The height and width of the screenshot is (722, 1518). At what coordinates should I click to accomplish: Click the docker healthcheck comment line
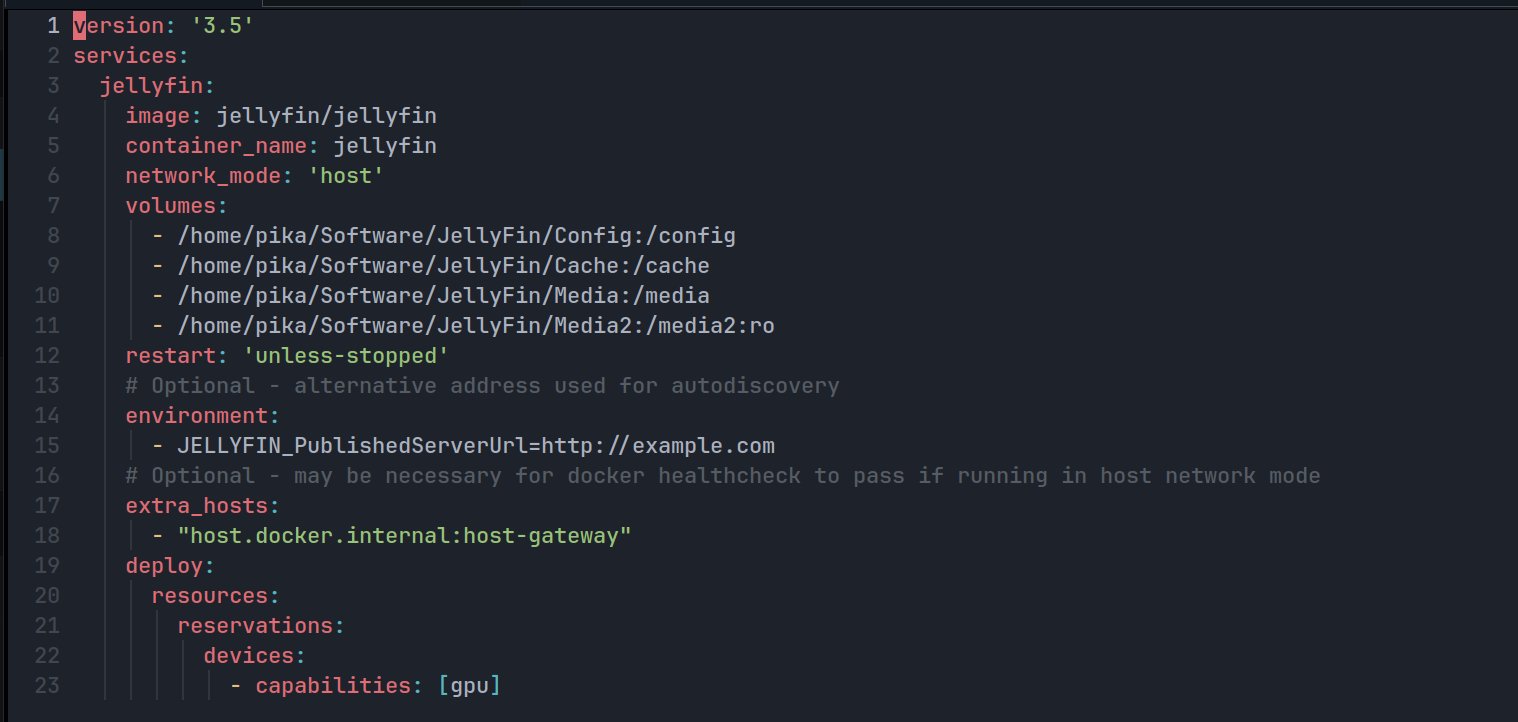[x=722, y=476]
